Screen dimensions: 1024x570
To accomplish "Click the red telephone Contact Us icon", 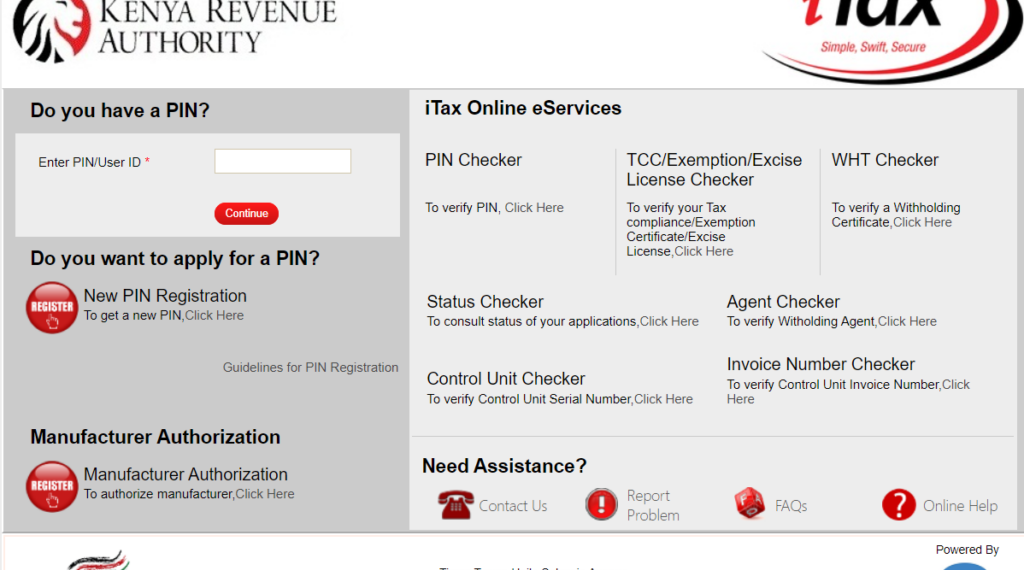I will [455, 505].
